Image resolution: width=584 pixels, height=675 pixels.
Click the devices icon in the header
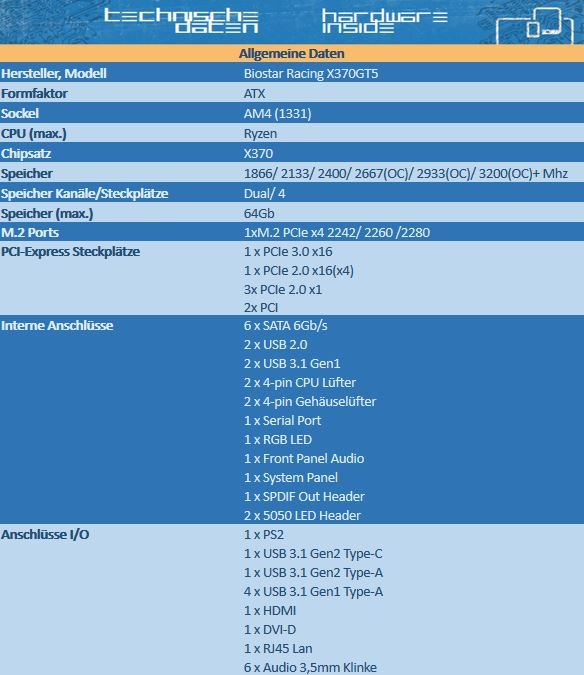click(535, 25)
